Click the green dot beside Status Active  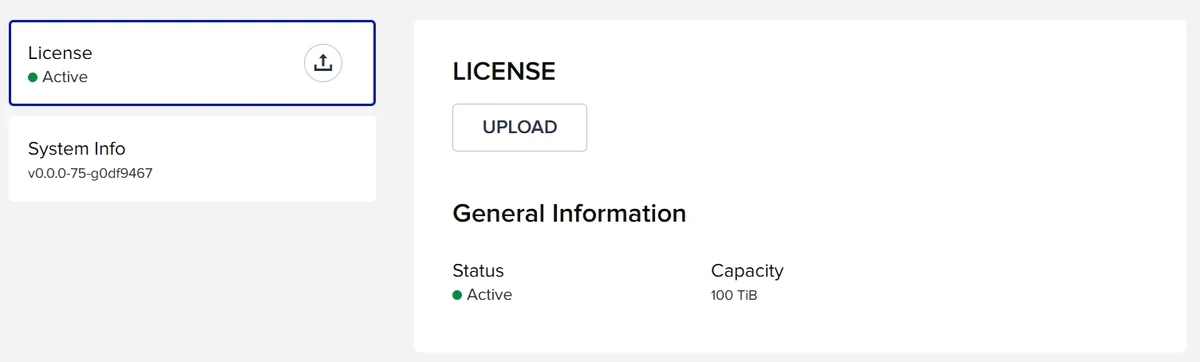tap(457, 295)
